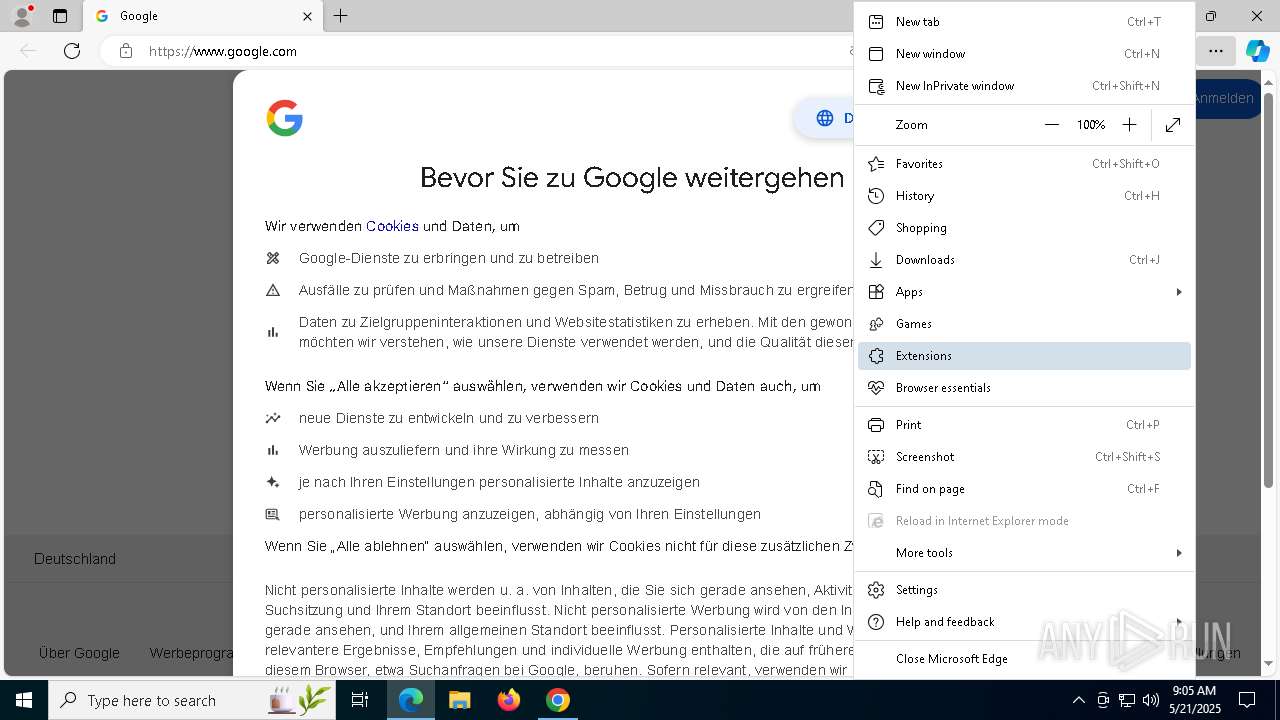Open volume control in tray
This screenshot has height=720, width=1280.
pyautogui.click(x=1150, y=700)
